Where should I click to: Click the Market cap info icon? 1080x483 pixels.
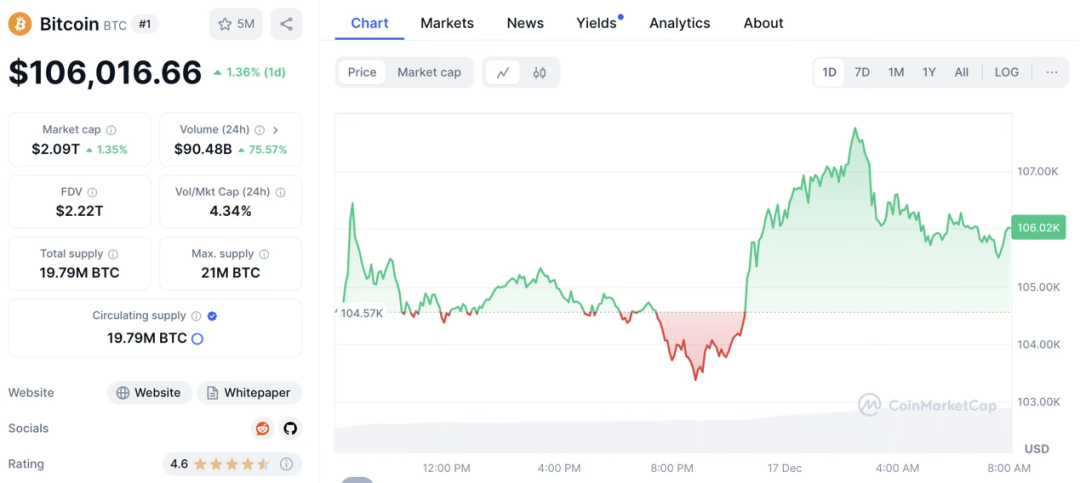coord(111,130)
